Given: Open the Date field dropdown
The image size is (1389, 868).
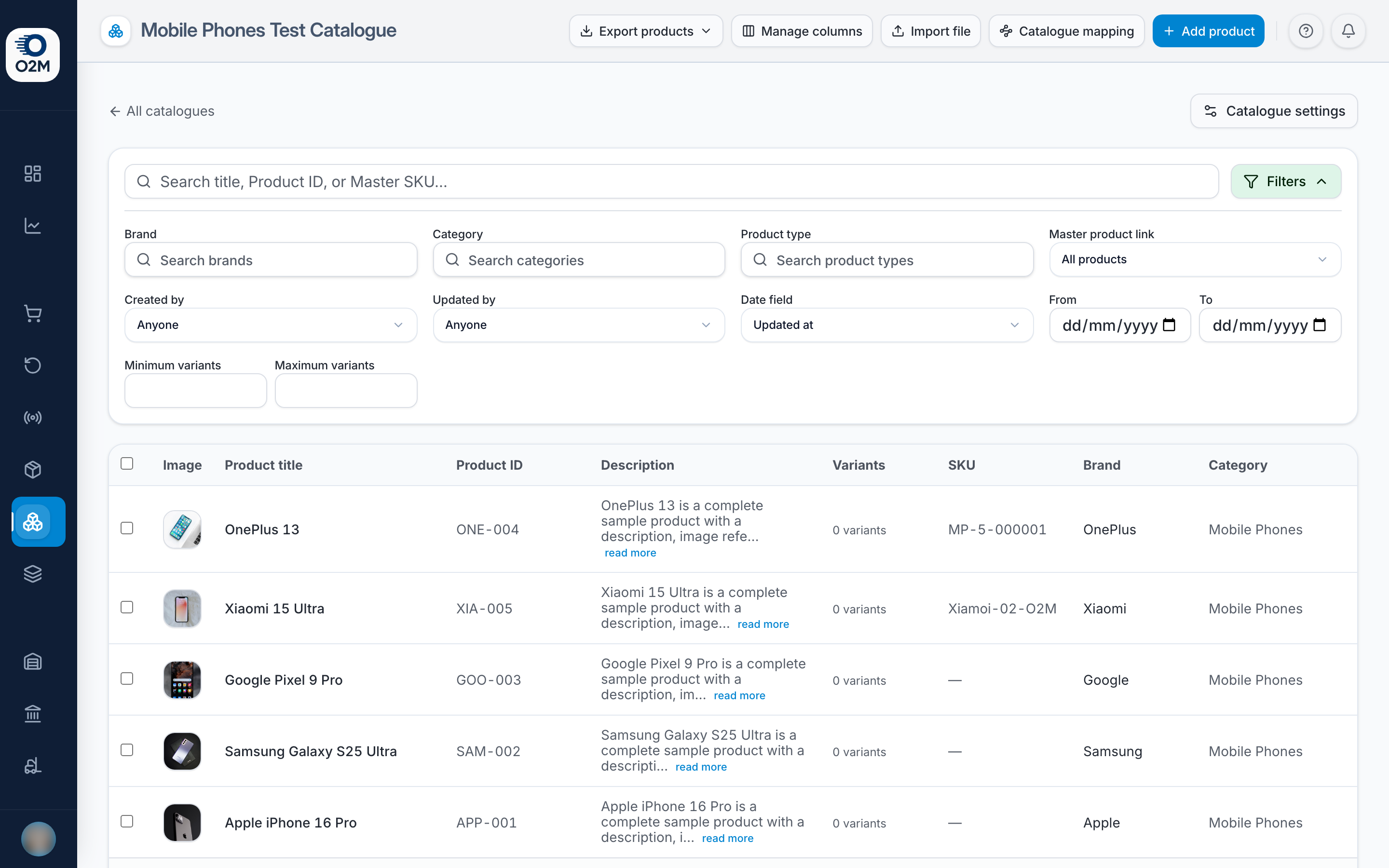Looking at the screenshot, I should [x=887, y=325].
